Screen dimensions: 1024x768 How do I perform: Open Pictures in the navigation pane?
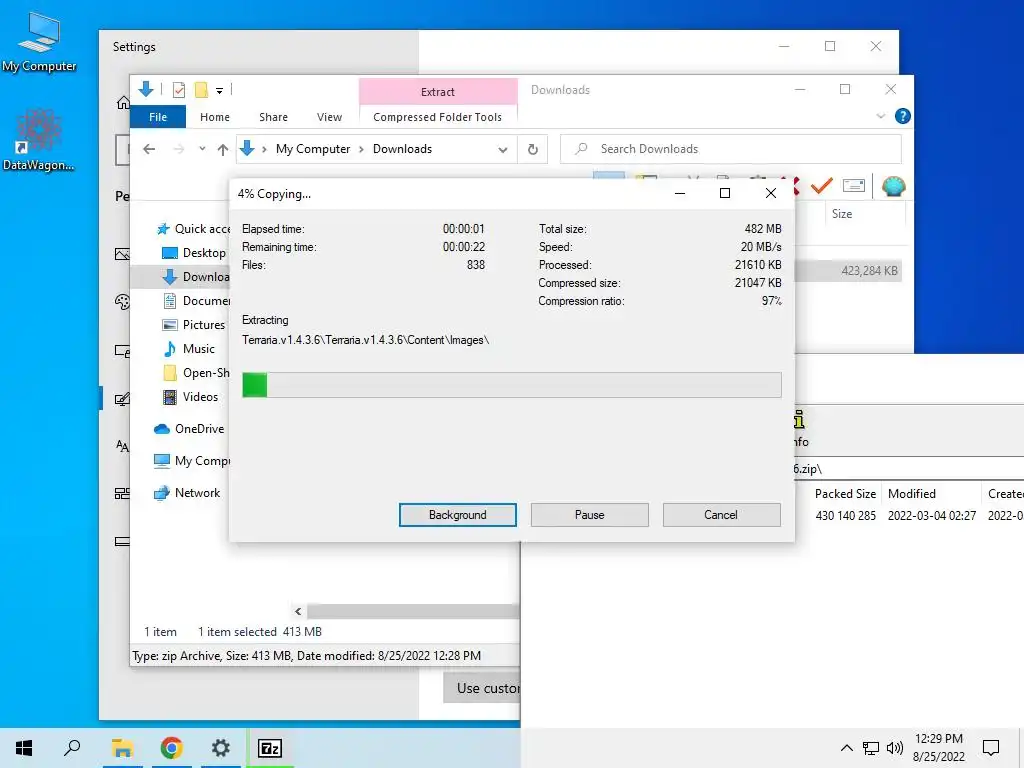(x=193, y=325)
